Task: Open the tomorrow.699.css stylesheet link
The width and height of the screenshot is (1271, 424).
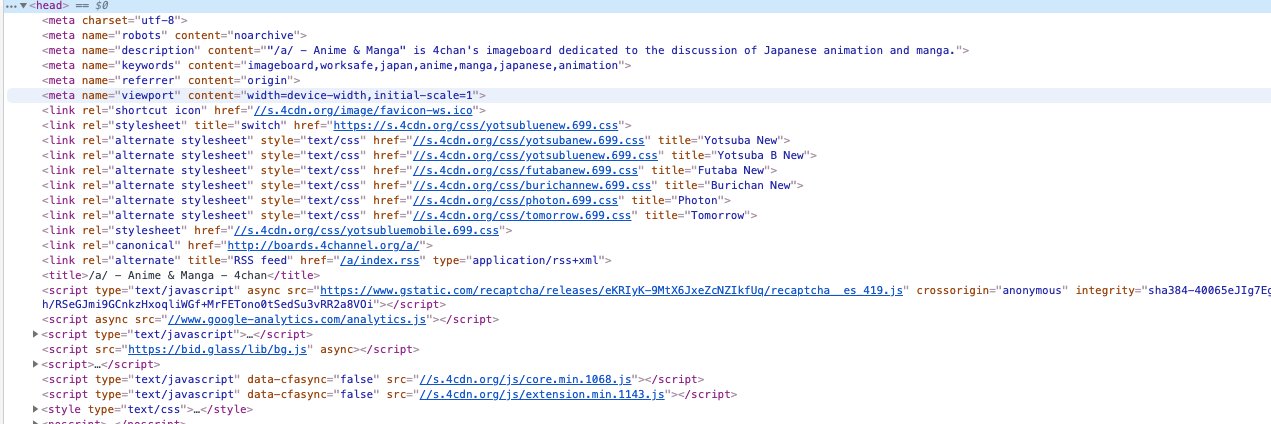Action: 524,215
